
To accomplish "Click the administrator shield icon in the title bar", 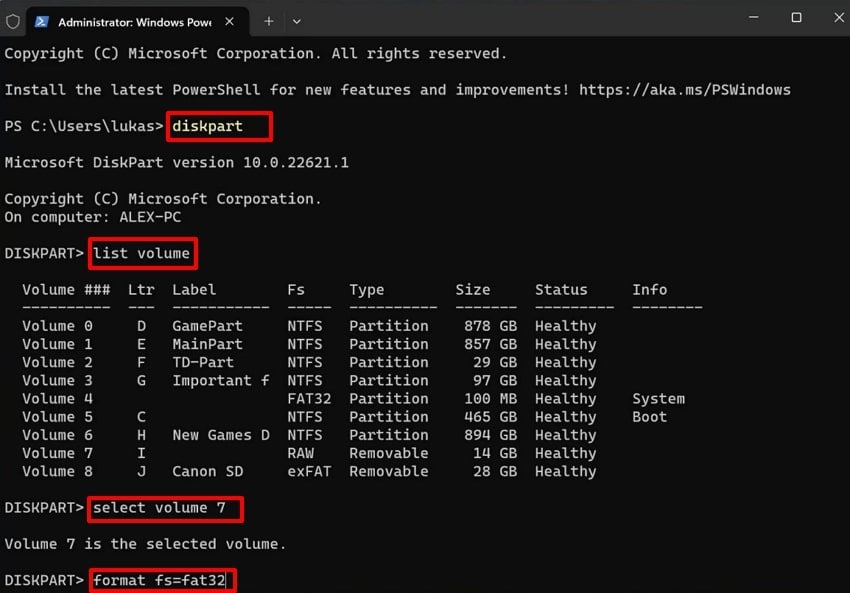I will 11,20.
